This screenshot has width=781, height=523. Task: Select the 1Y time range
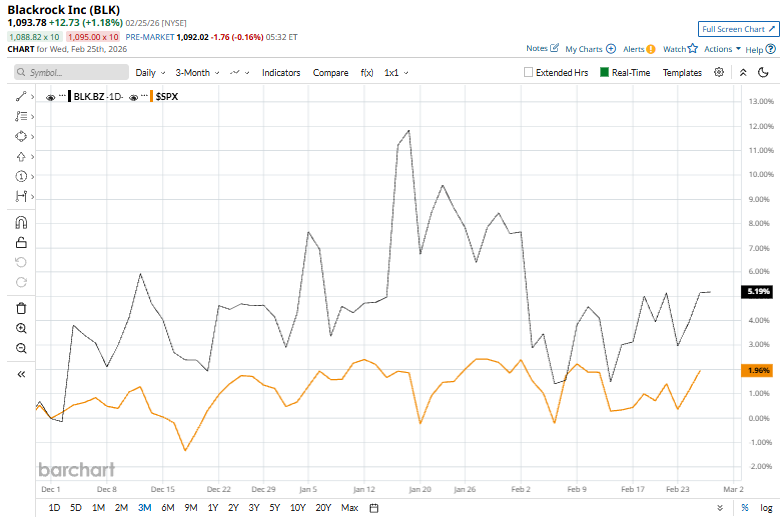point(213,508)
